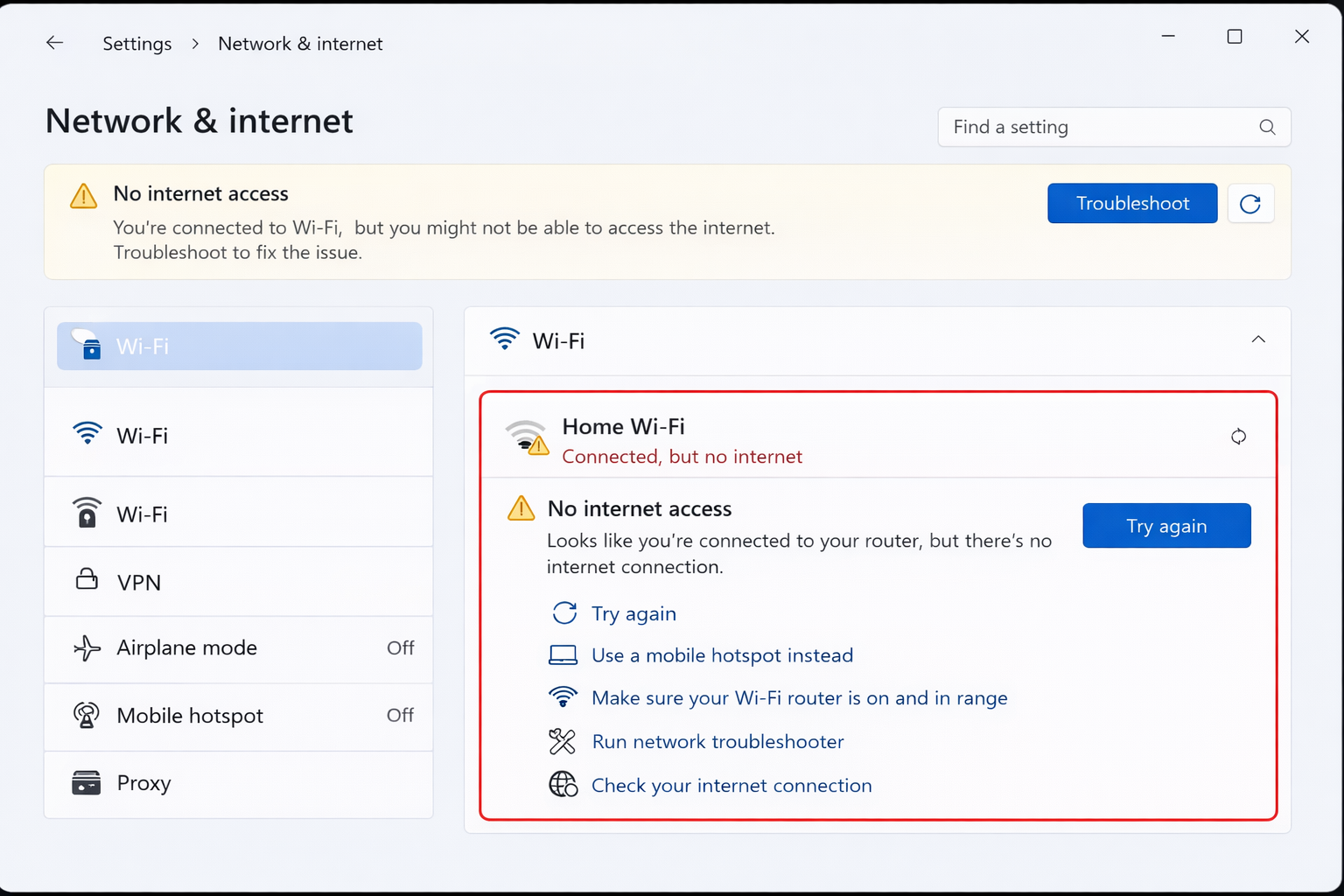This screenshot has width=1344, height=896.
Task: Click the Try again button
Action: coord(1166,525)
